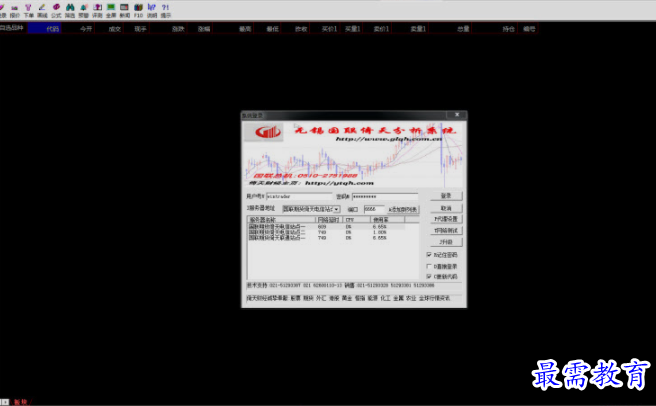Enable the 直接登录 direct login checkbox
The height and width of the screenshot is (406, 656).
point(429,266)
